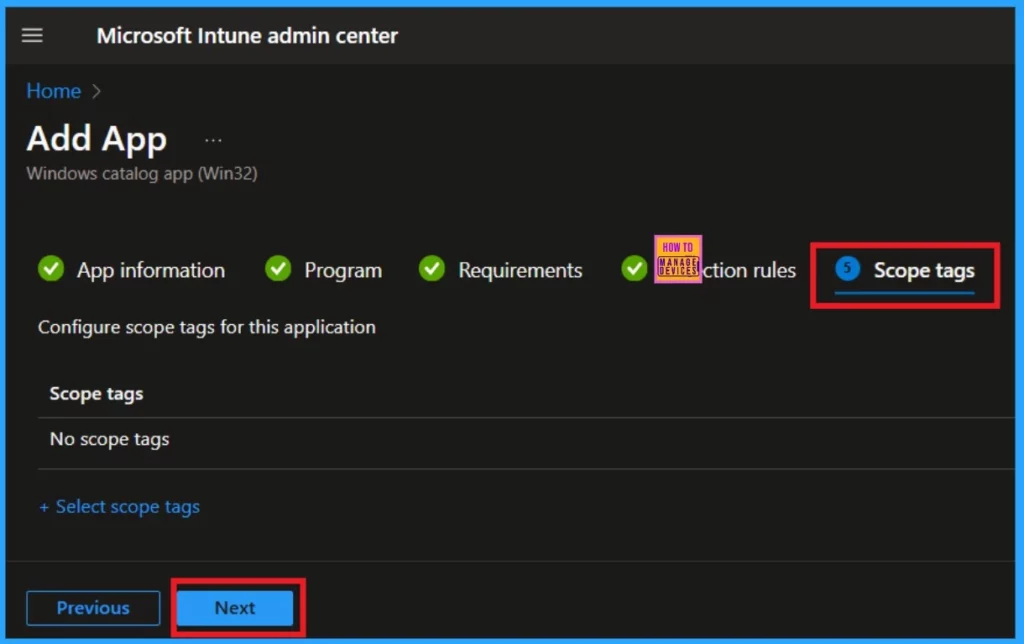Viewport: 1024px width, 644px height.
Task: Click the Microsoft Intune admin center title
Action: pyautogui.click(x=247, y=35)
